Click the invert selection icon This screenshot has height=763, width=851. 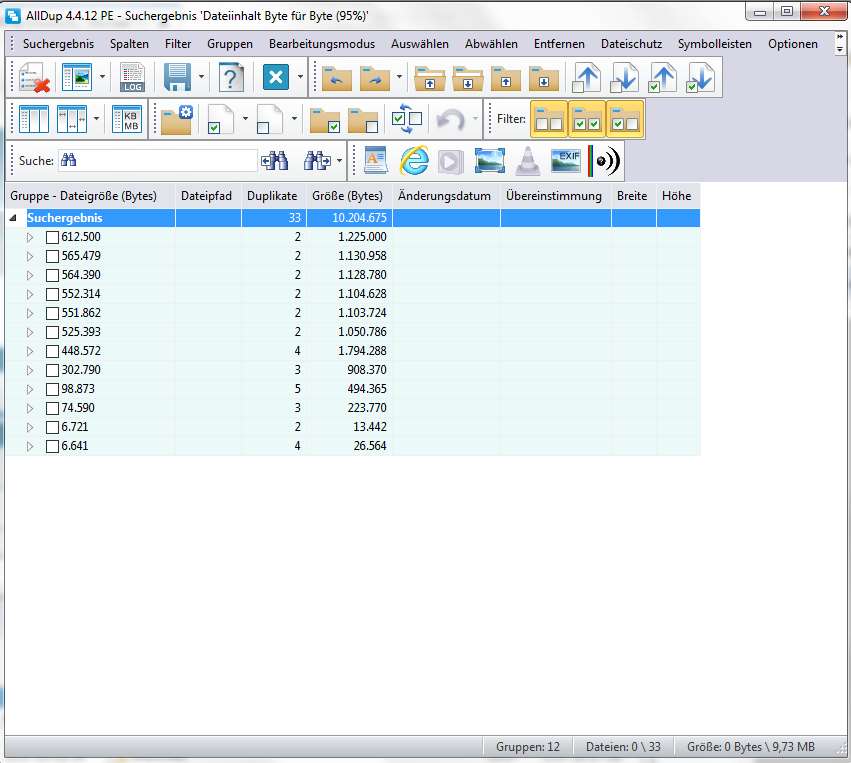pyautogui.click(x=407, y=119)
